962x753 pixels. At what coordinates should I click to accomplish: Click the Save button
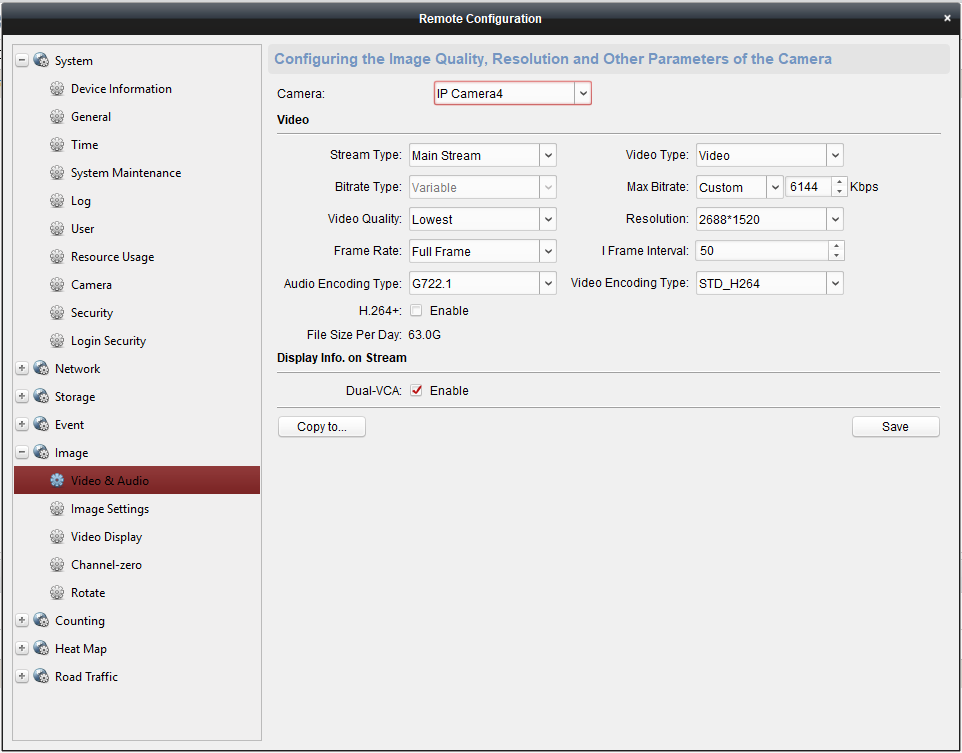tap(895, 427)
